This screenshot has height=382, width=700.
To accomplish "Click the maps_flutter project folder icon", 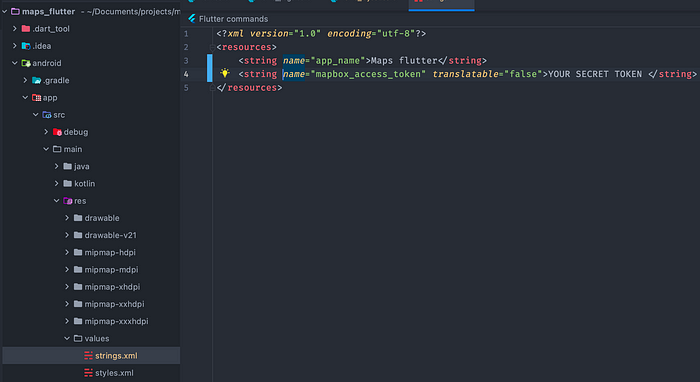I will (x=15, y=12).
